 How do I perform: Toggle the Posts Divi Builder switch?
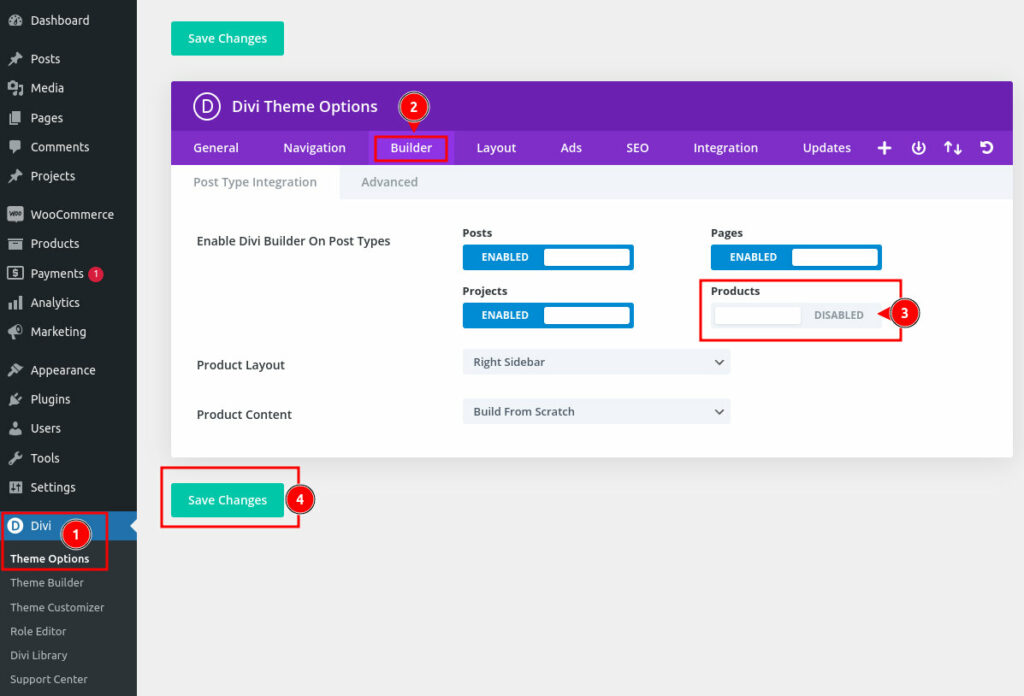548,257
